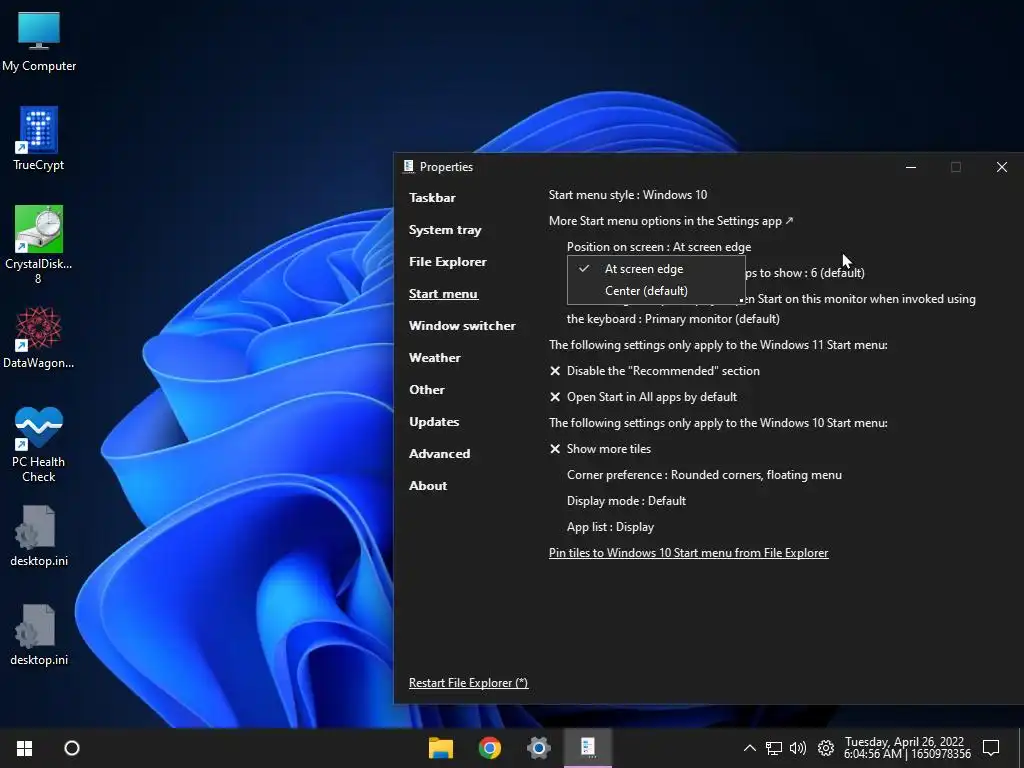The height and width of the screenshot is (768, 1024).
Task: Toggle Open Start in All apps
Action: [643, 397]
